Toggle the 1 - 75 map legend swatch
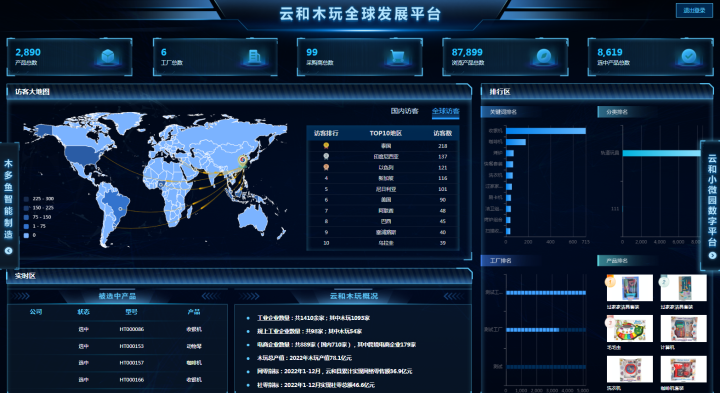Image resolution: width=720 pixels, height=393 pixels. point(26,226)
